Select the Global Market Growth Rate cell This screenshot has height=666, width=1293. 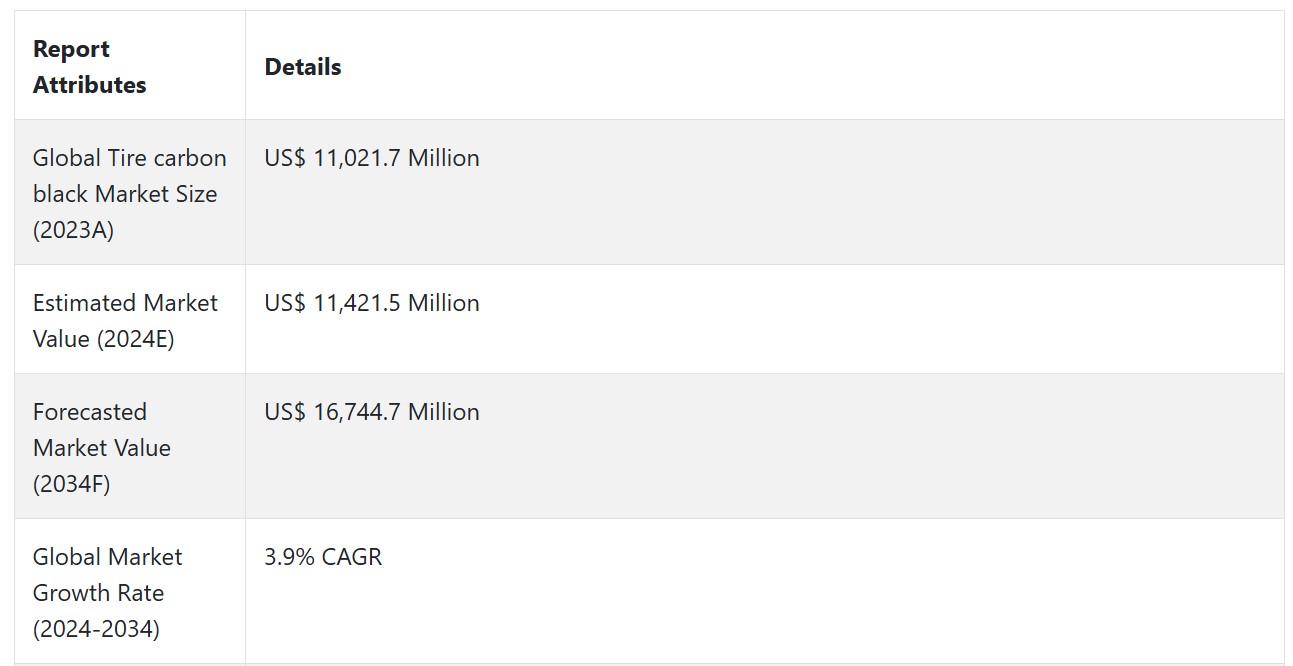(x=130, y=592)
